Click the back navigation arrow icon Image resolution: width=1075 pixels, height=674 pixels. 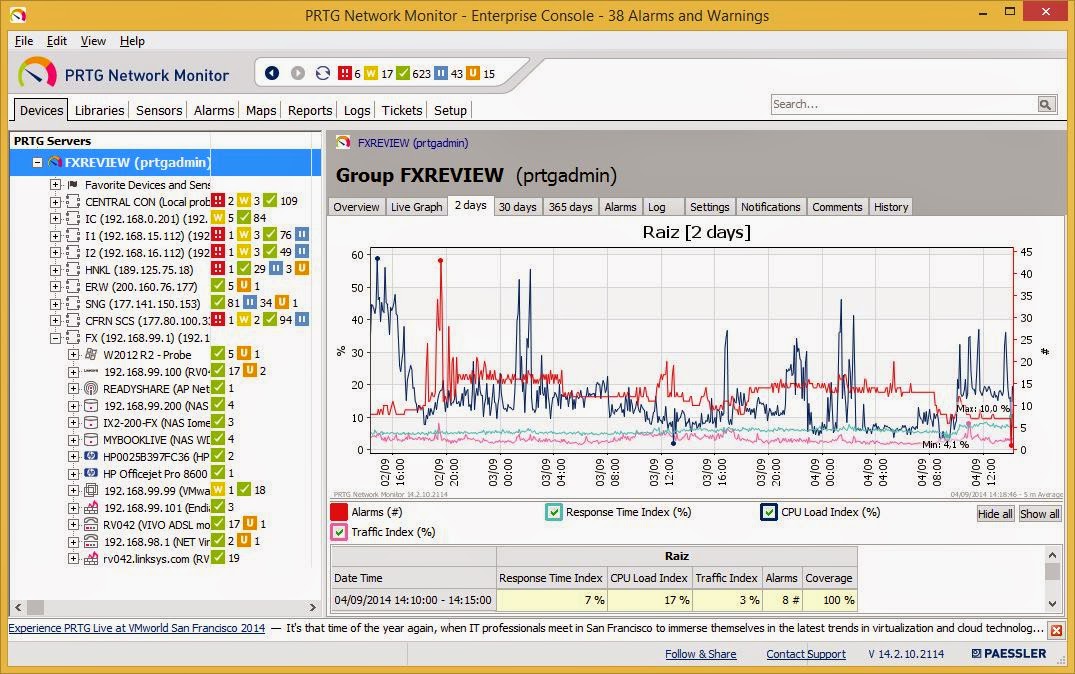click(x=272, y=73)
